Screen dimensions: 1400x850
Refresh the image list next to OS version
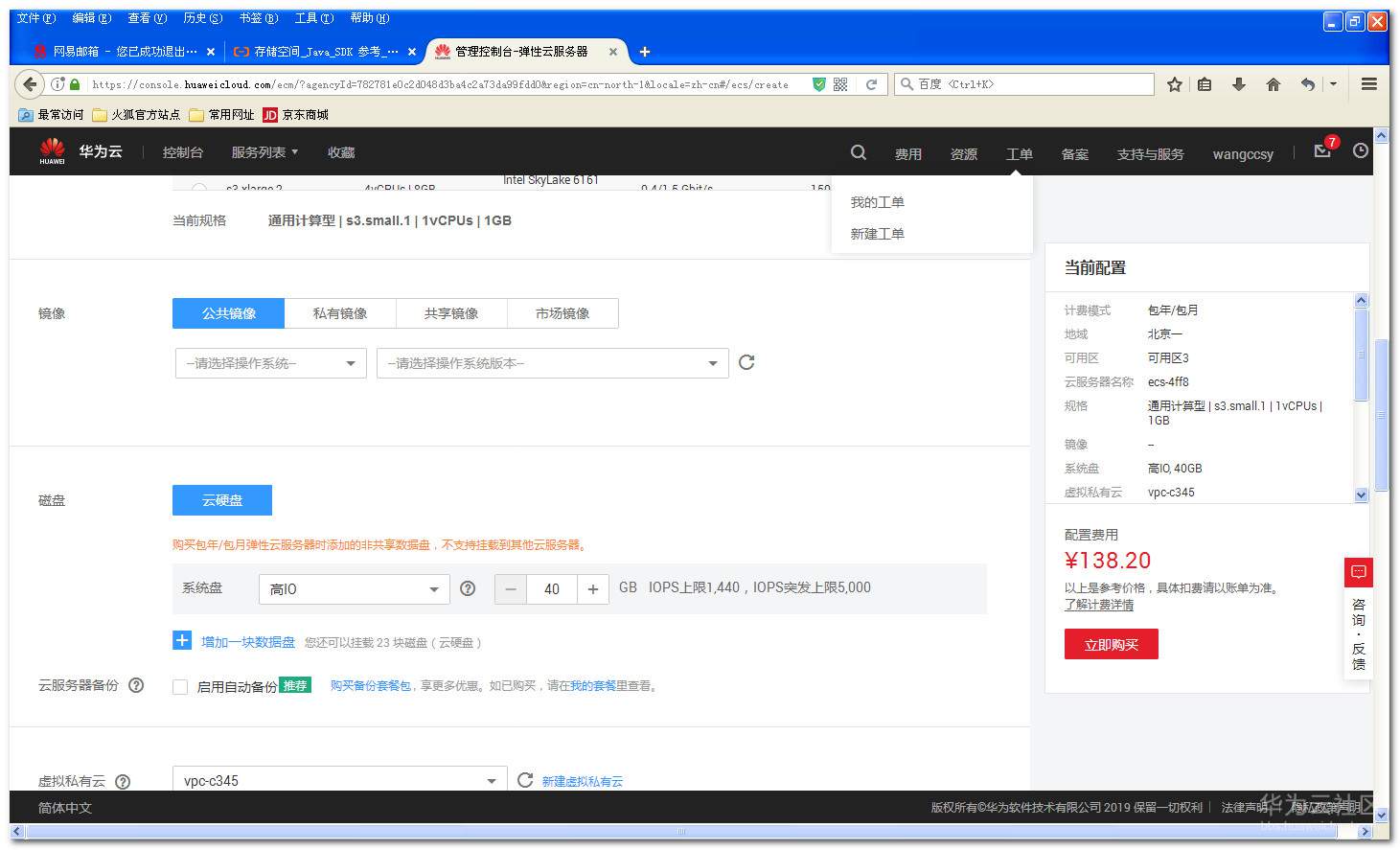tap(746, 362)
